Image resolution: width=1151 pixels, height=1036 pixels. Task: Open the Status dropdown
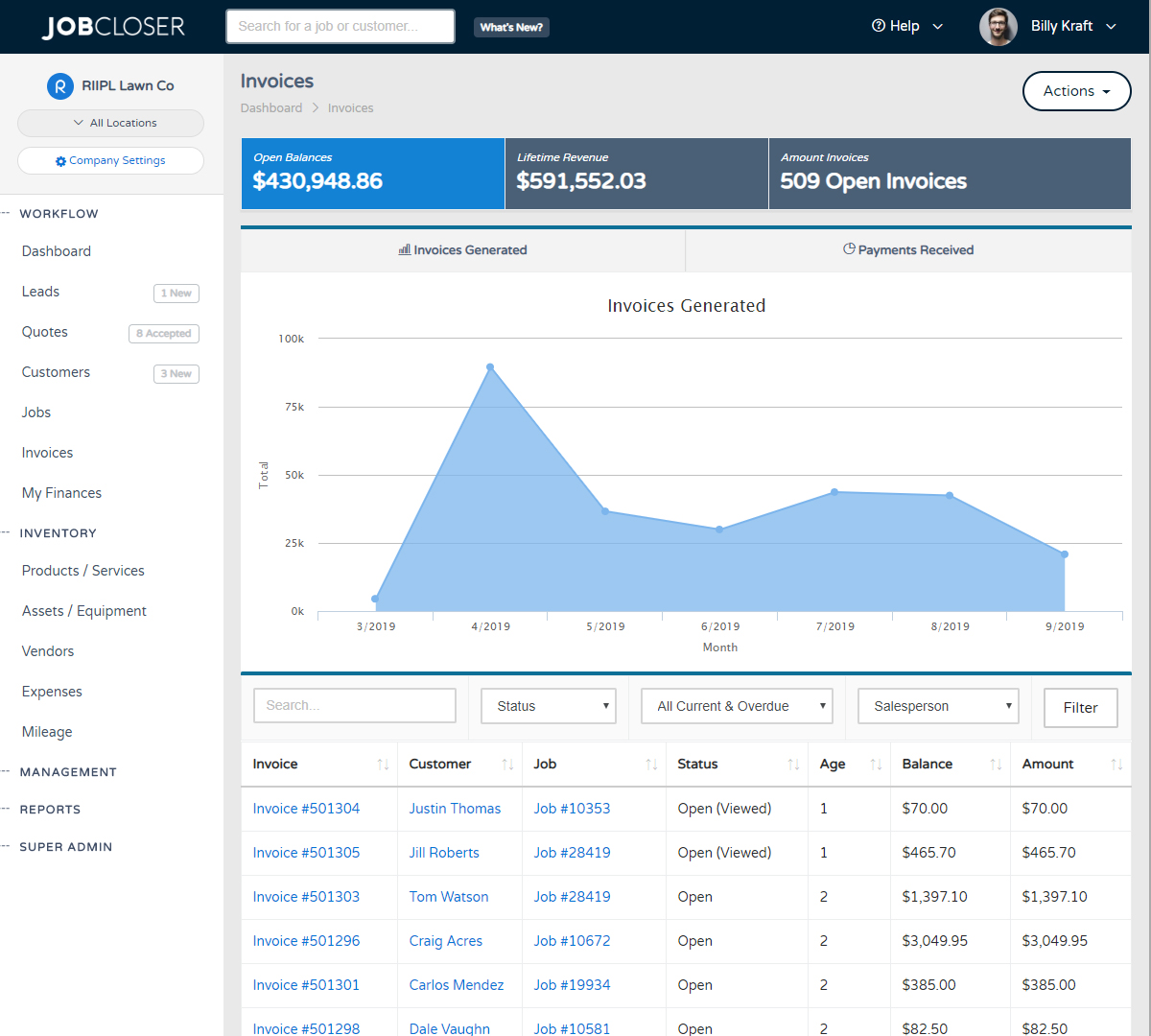point(548,705)
